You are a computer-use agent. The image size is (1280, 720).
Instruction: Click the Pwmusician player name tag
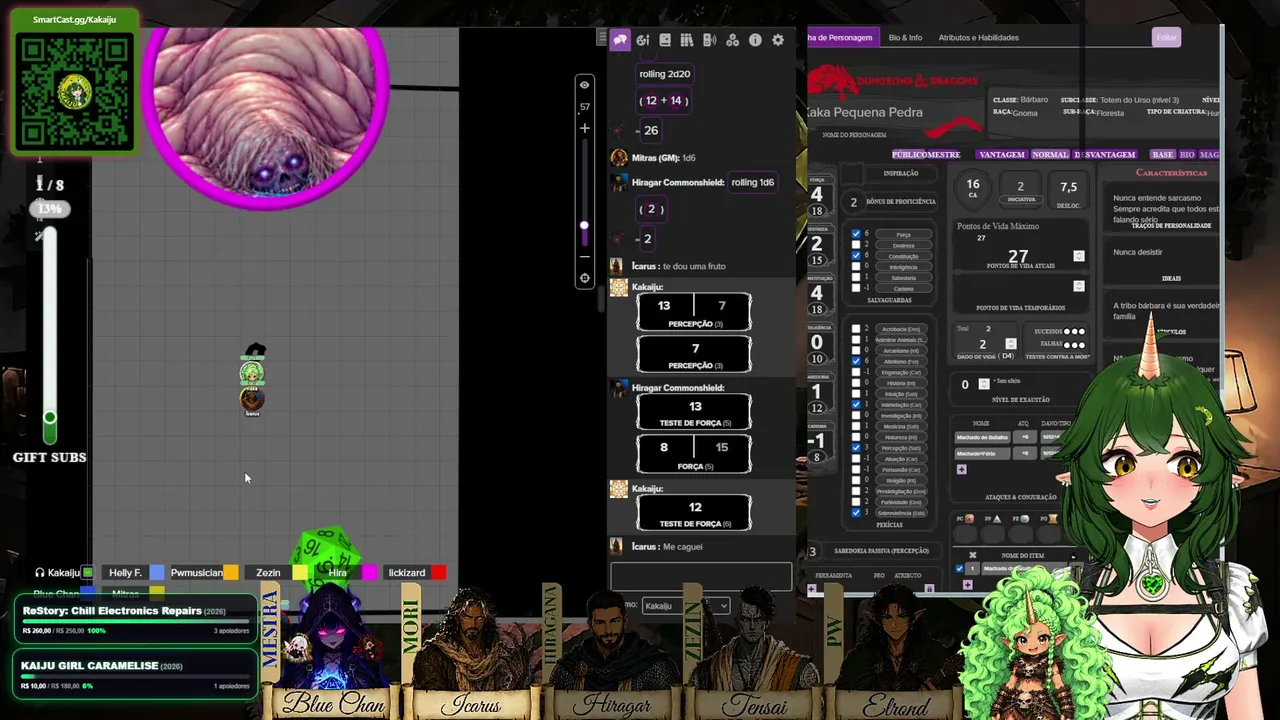(196, 573)
